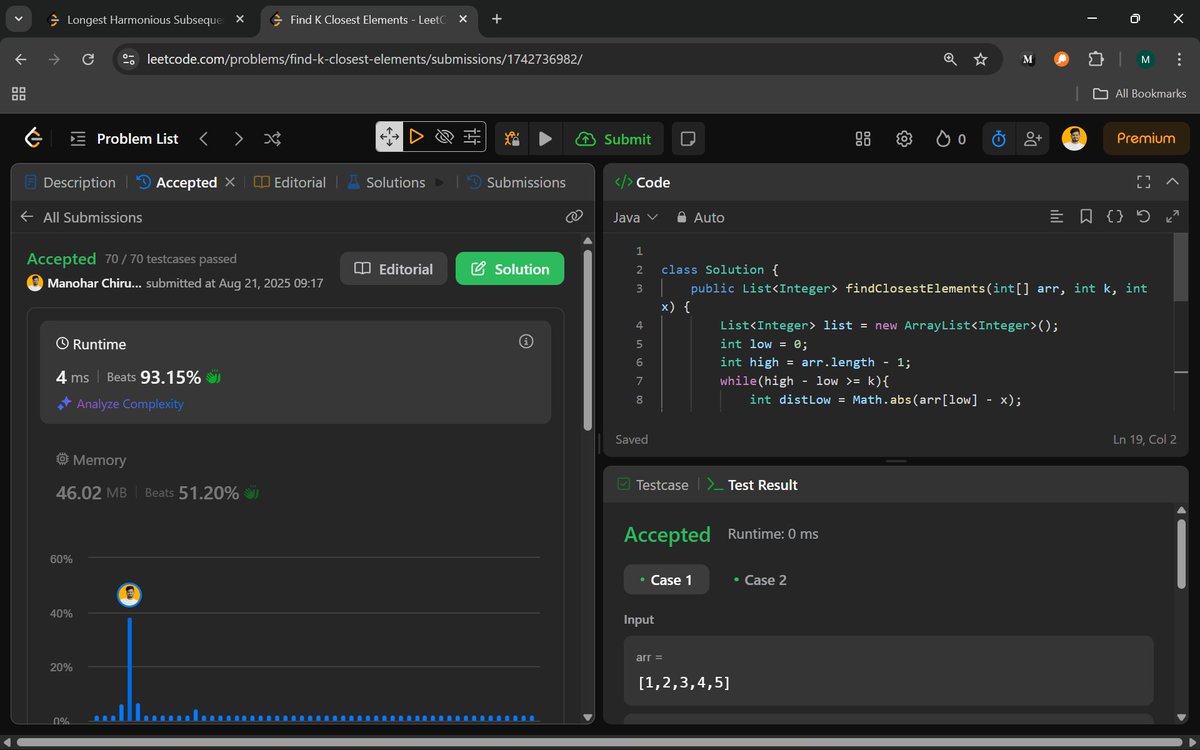Open the layout grid icon

pyautogui.click(x=863, y=139)
